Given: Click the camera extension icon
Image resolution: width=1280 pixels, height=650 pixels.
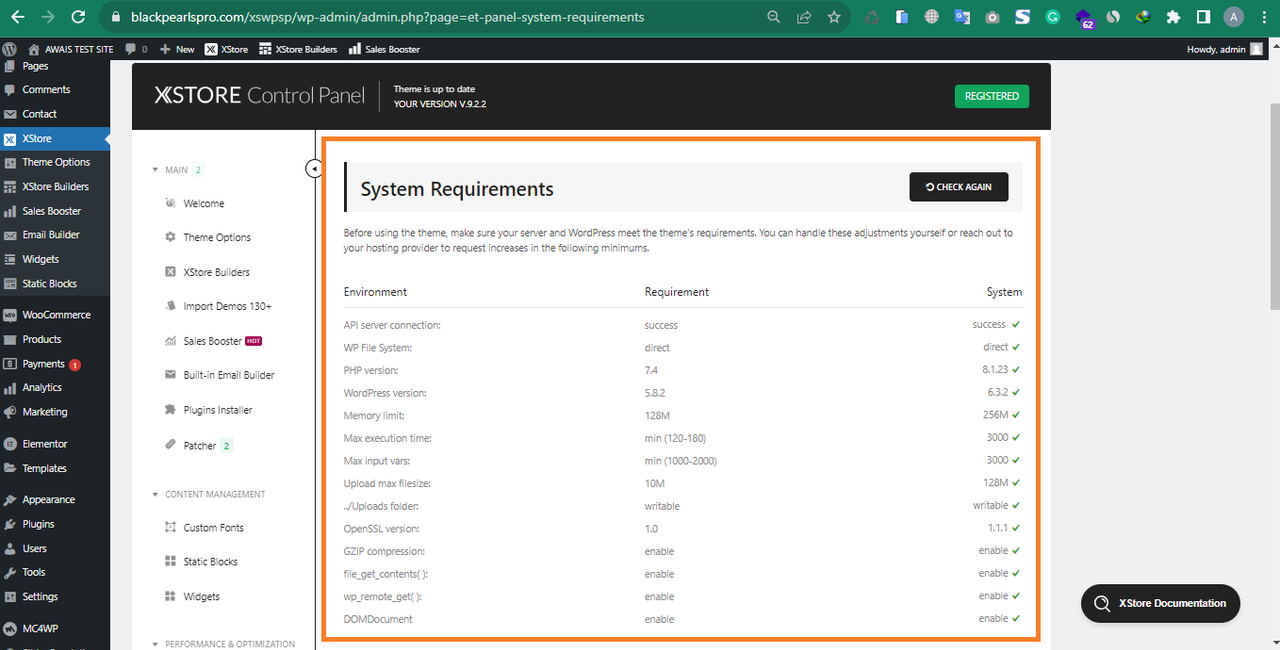Looking at the screenshot, I should [992, 17].
